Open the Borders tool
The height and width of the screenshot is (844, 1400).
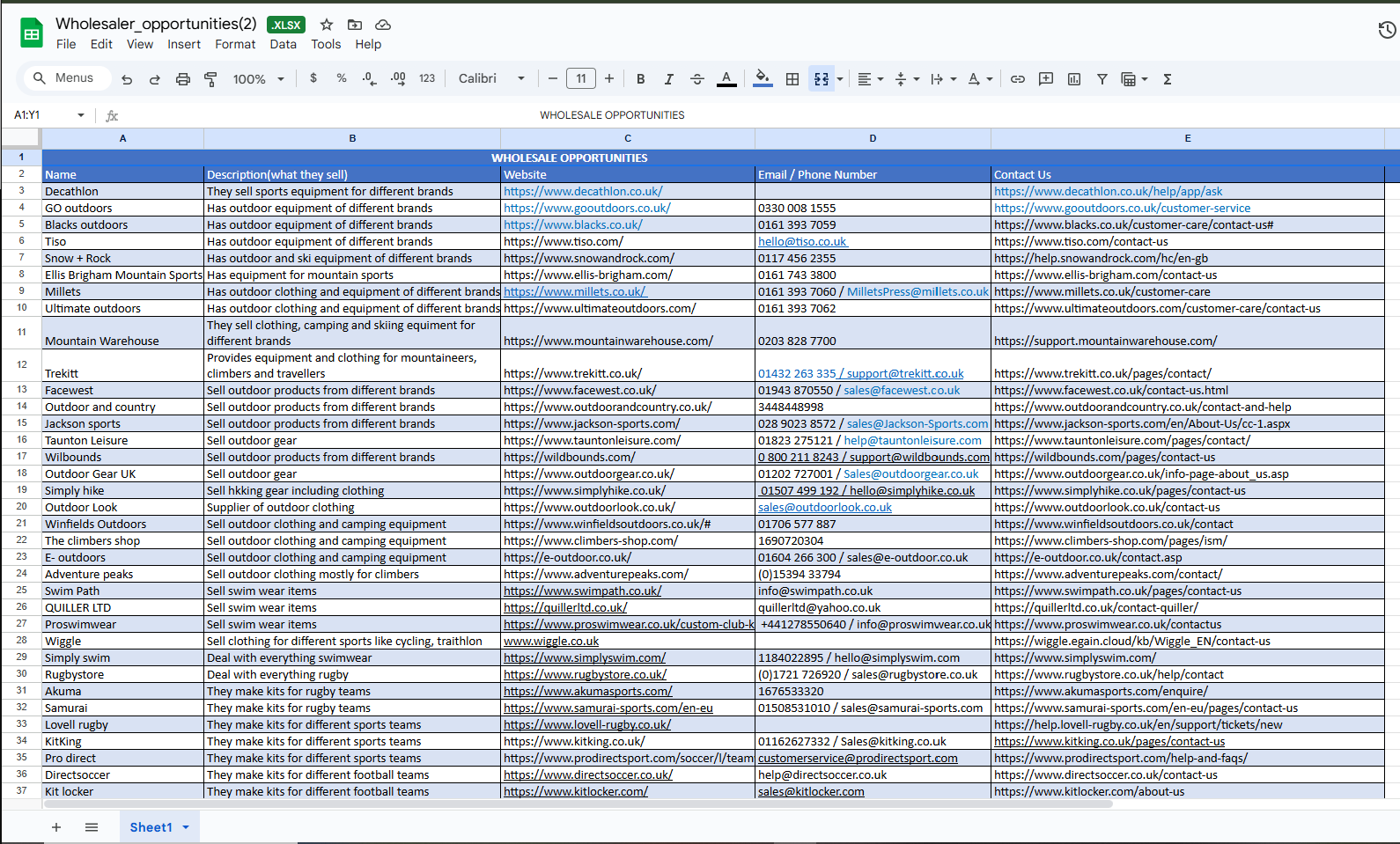[x=792, y=79]
